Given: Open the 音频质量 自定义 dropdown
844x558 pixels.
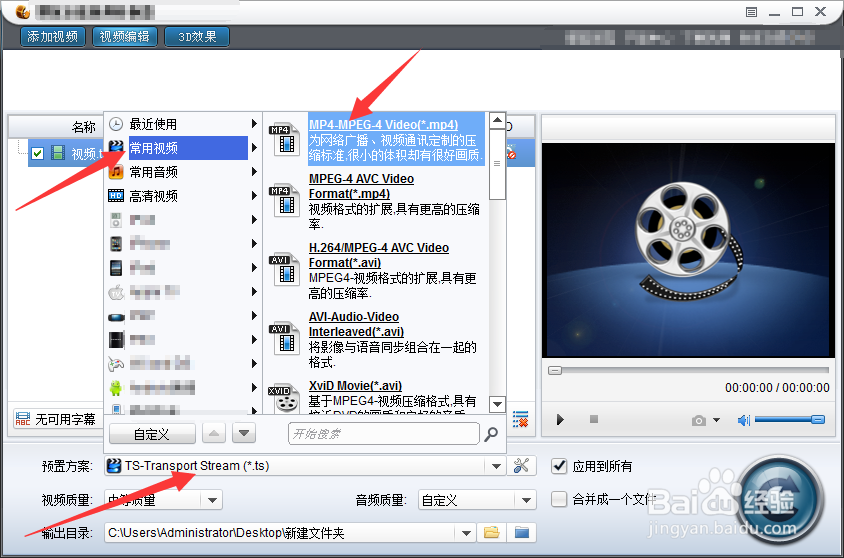Looking at the screenshot, I should coord(525,500).
